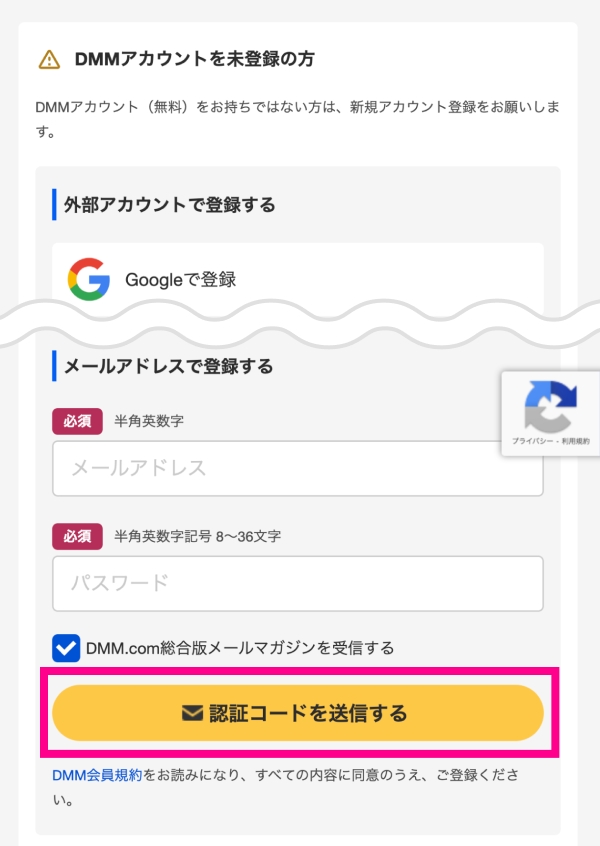
Task: Click the 必須 badge above the email field
Action: (x=77, y=421)
